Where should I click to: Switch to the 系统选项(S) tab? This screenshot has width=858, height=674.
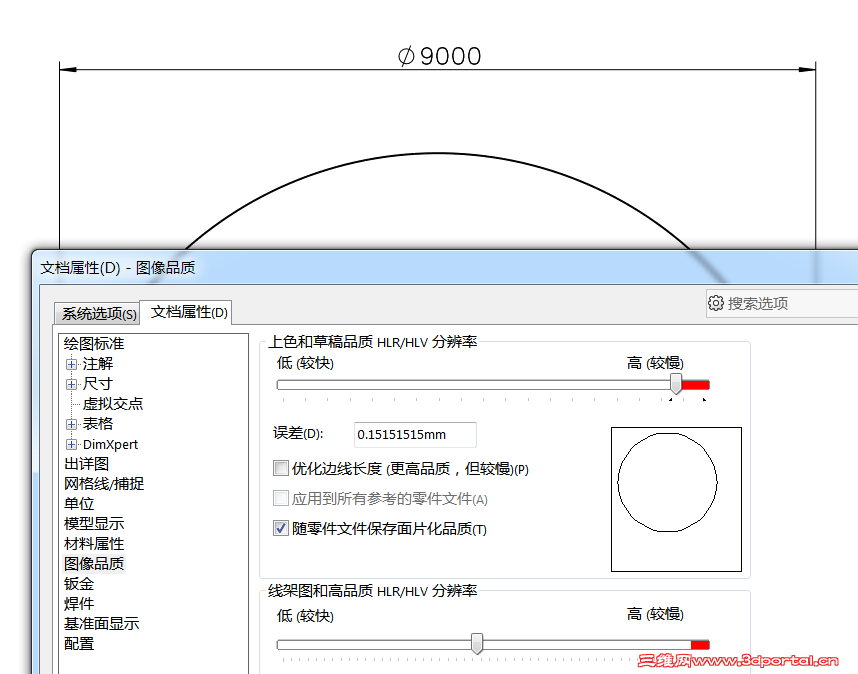click(97, 313)
